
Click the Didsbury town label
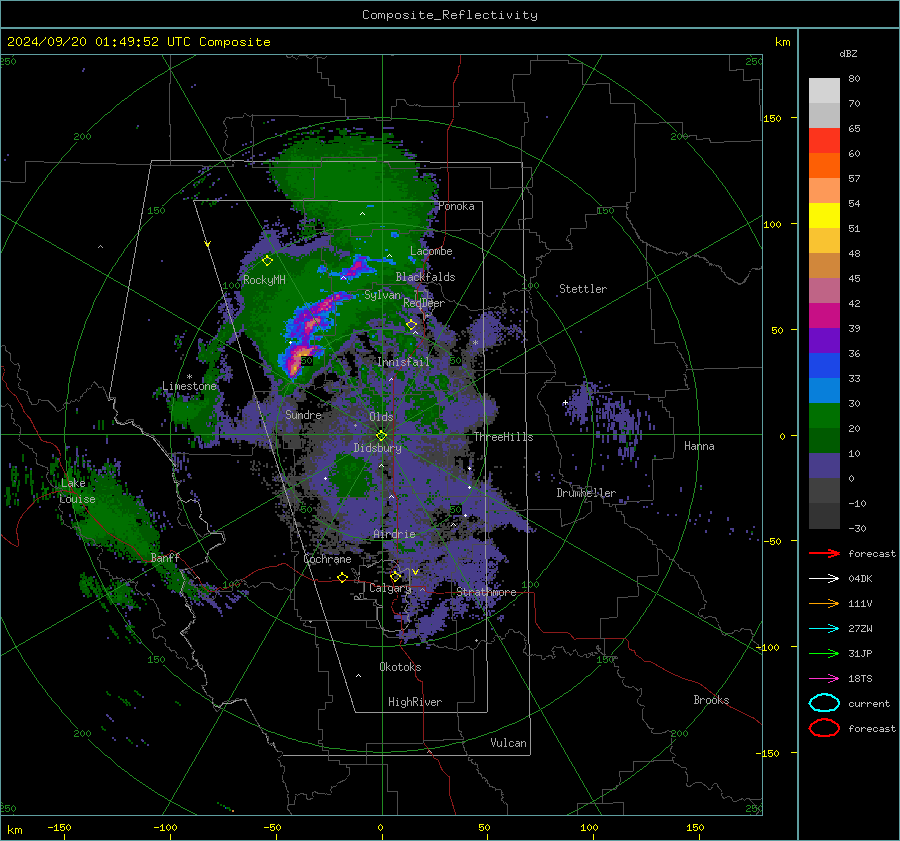pyautogui.click(x=377, y=448)
